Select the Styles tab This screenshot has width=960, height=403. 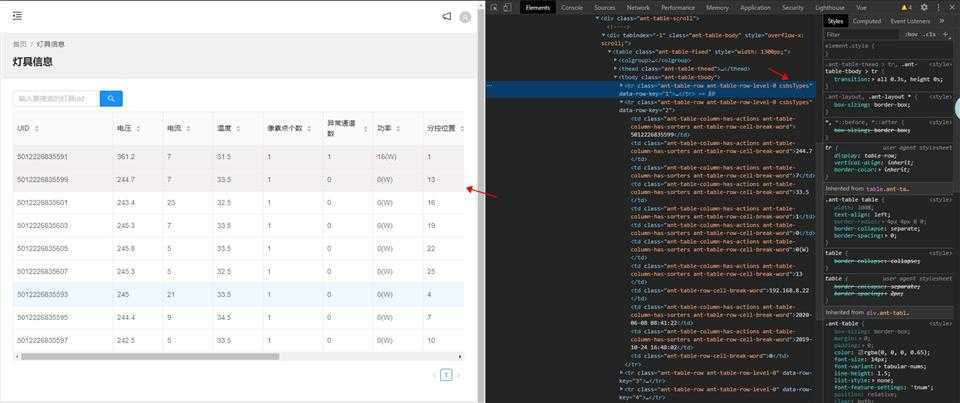click(x=835, y=21)
